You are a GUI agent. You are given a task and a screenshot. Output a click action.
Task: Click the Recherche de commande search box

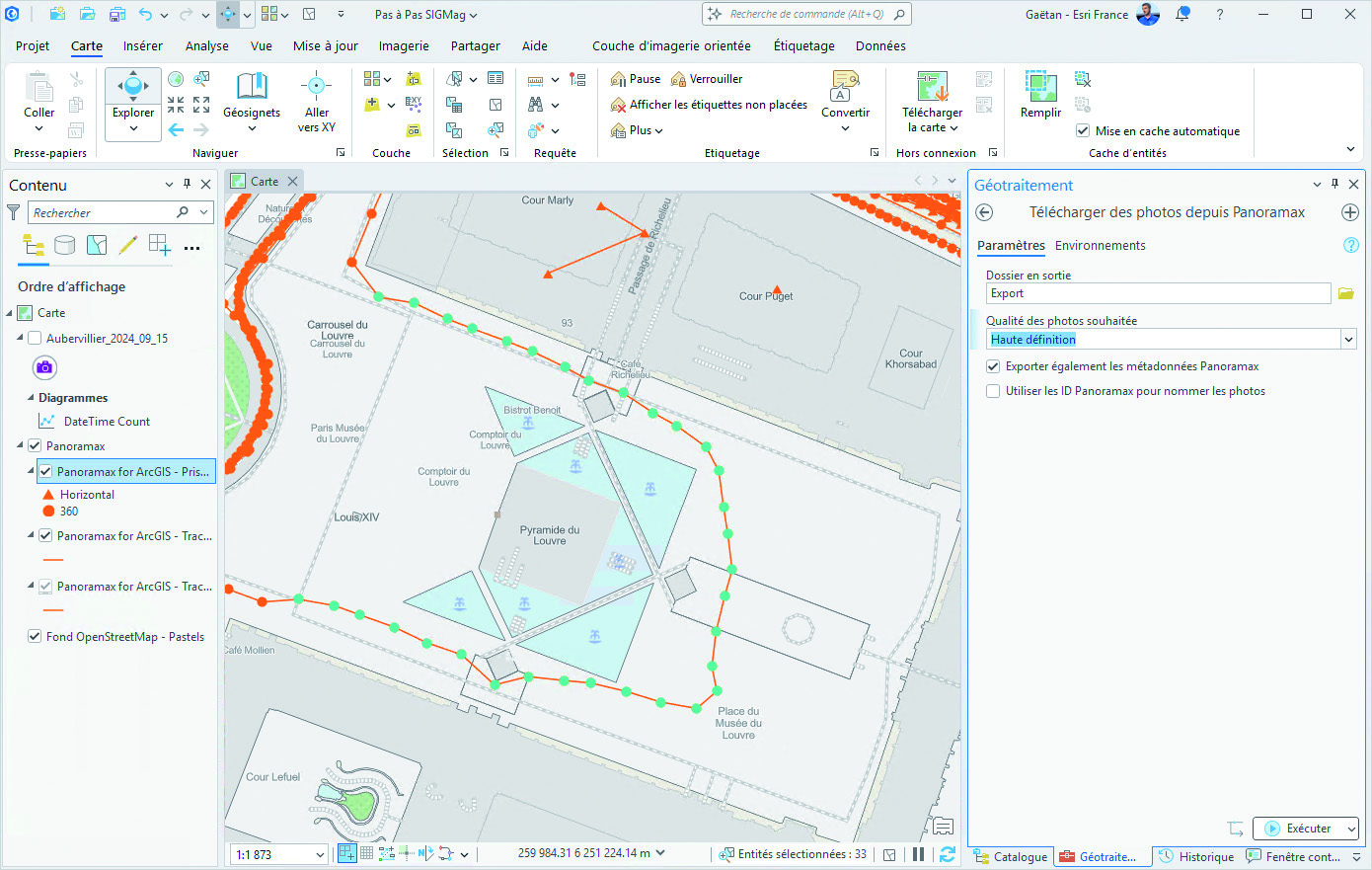pyautogui.click(x=806, y=14)
